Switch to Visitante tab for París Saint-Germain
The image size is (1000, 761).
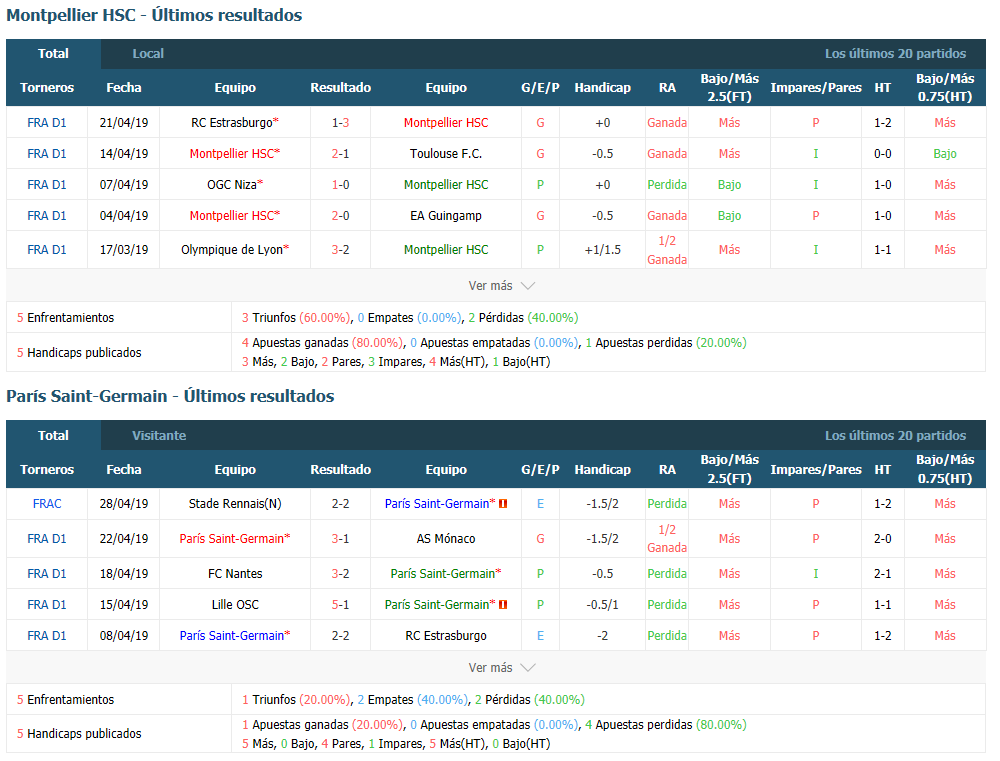pos(159,436)
